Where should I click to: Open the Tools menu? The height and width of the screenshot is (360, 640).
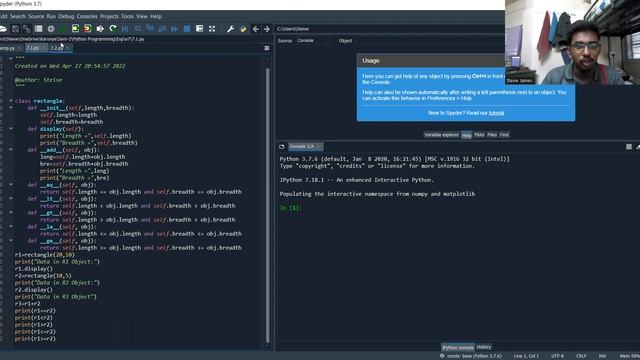coord(127,16)
